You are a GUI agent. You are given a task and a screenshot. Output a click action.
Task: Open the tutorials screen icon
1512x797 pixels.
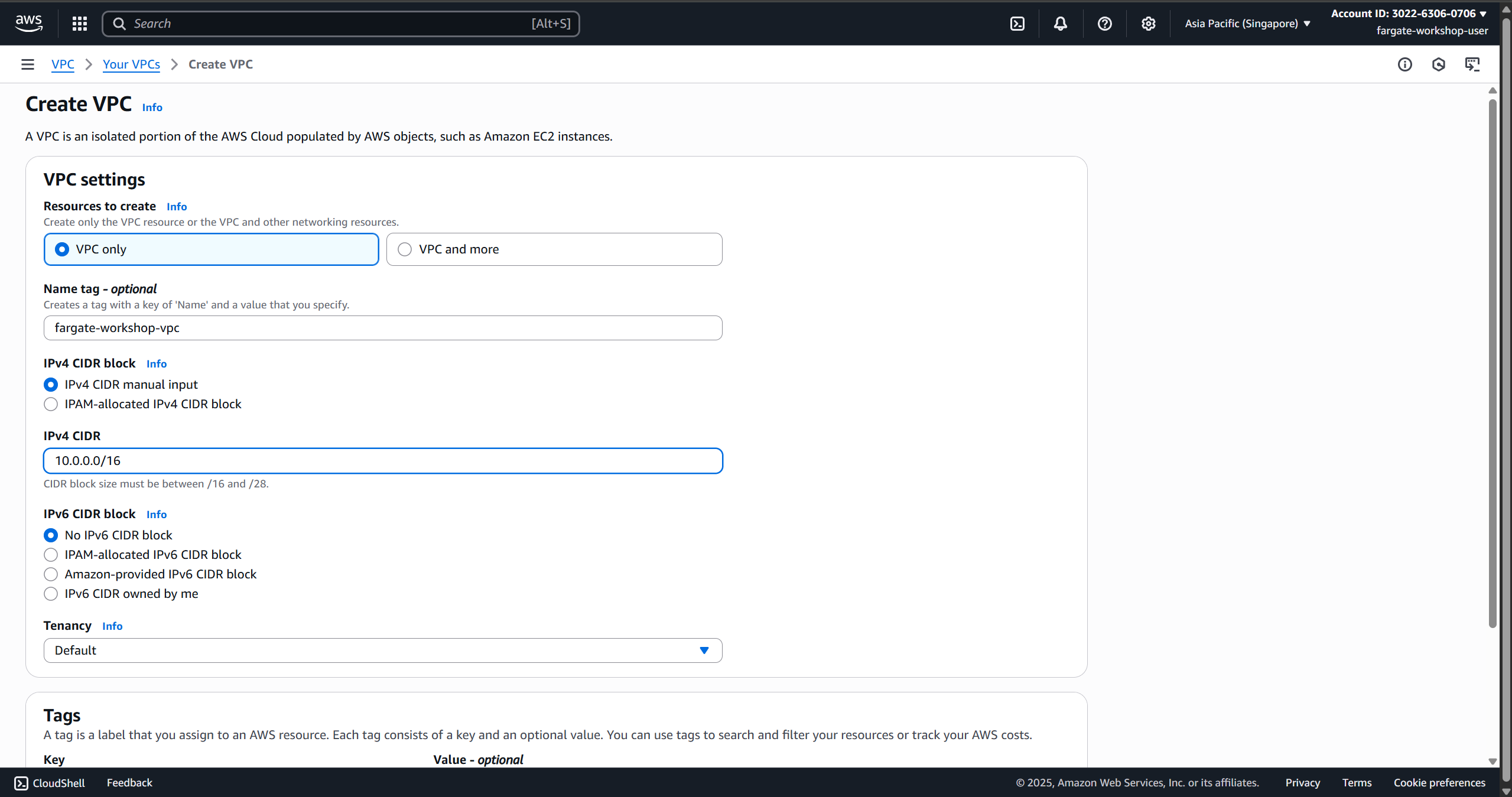pos(1472,64)
